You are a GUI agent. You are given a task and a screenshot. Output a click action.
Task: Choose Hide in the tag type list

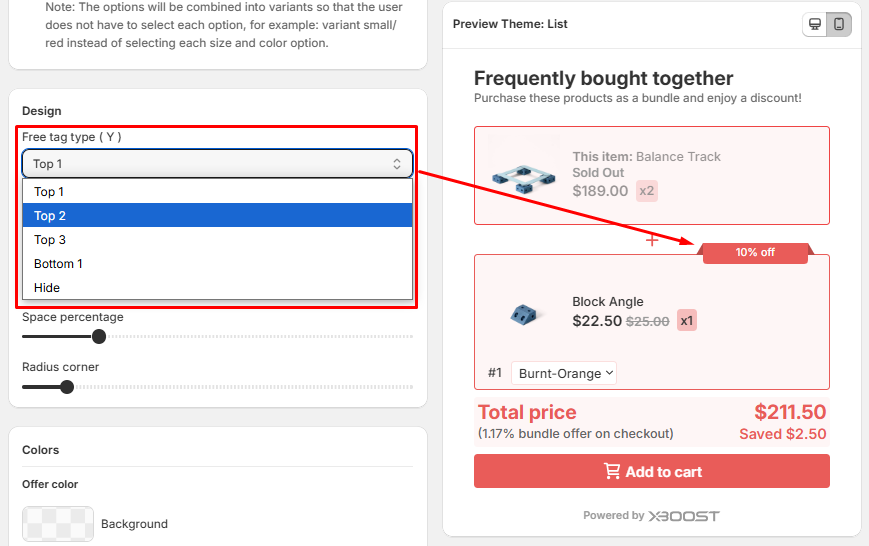pos(47,288)
